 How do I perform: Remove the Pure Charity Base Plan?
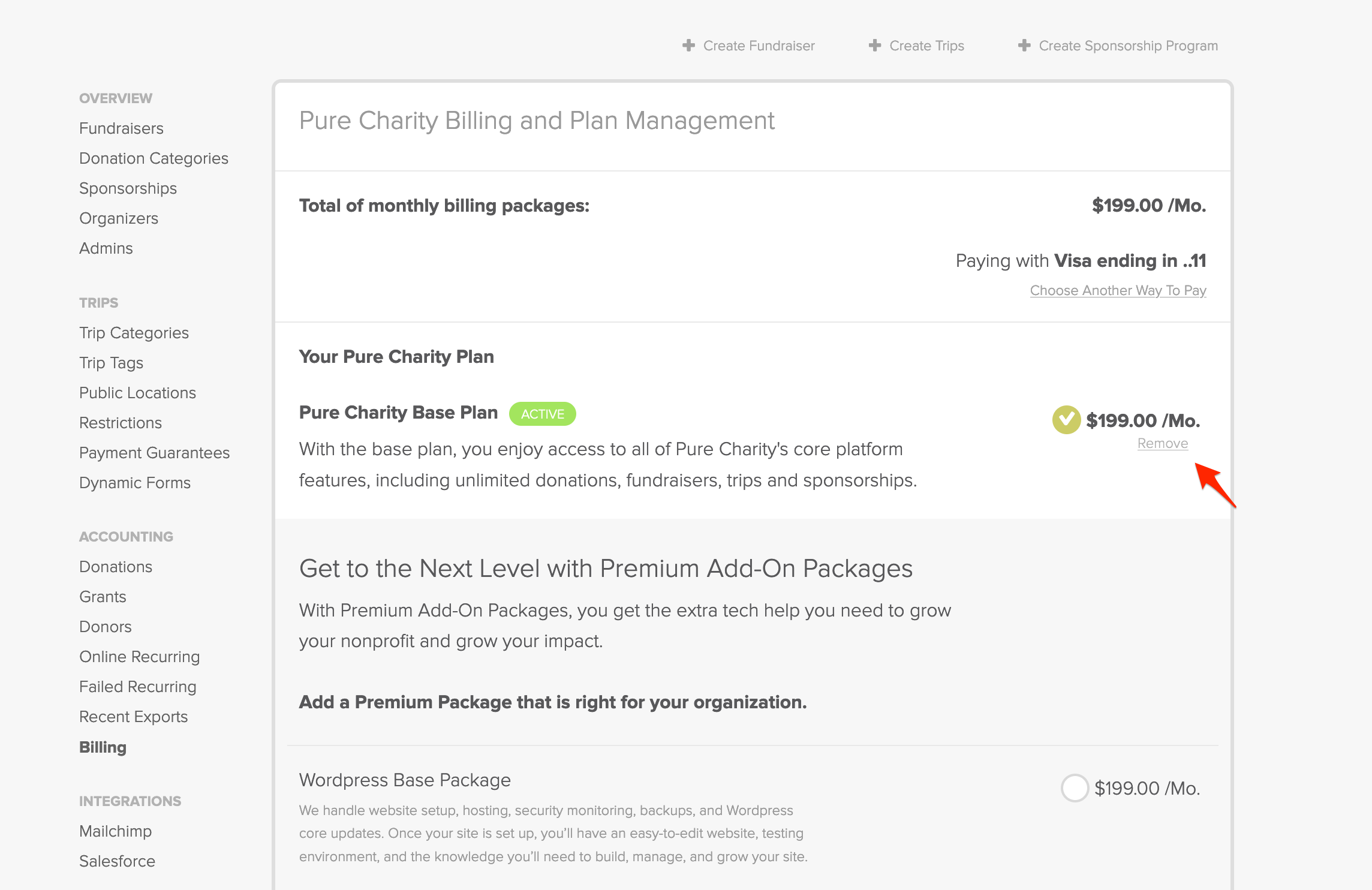(1163, 443)
